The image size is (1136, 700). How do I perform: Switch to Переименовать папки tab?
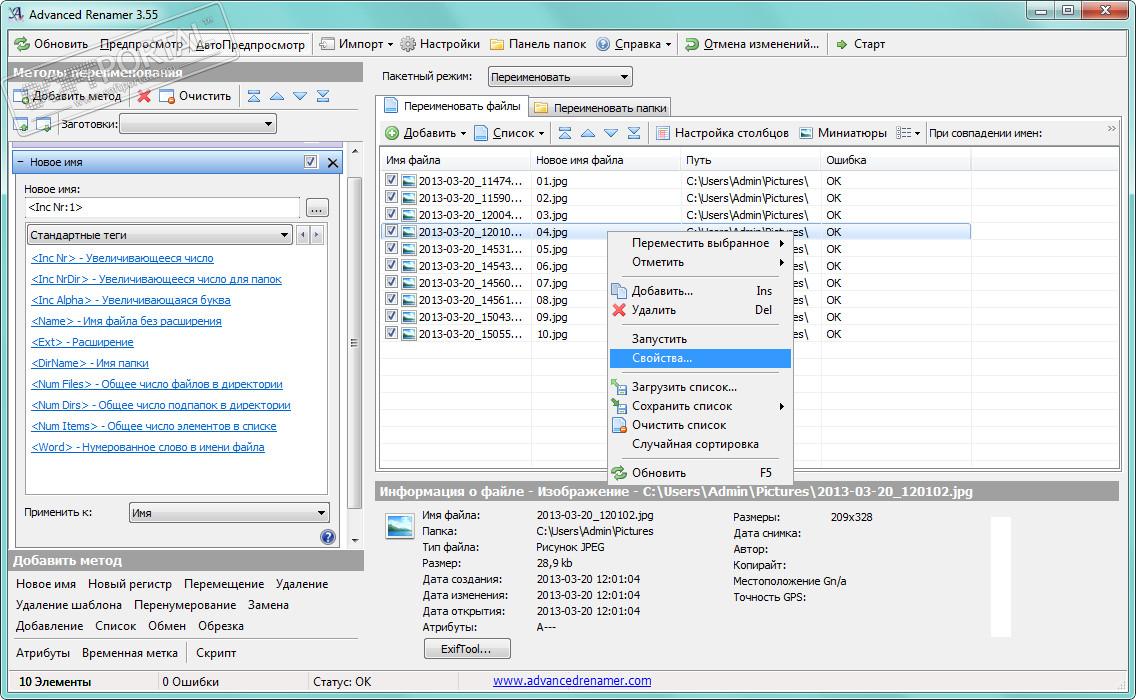coord(600,107)
